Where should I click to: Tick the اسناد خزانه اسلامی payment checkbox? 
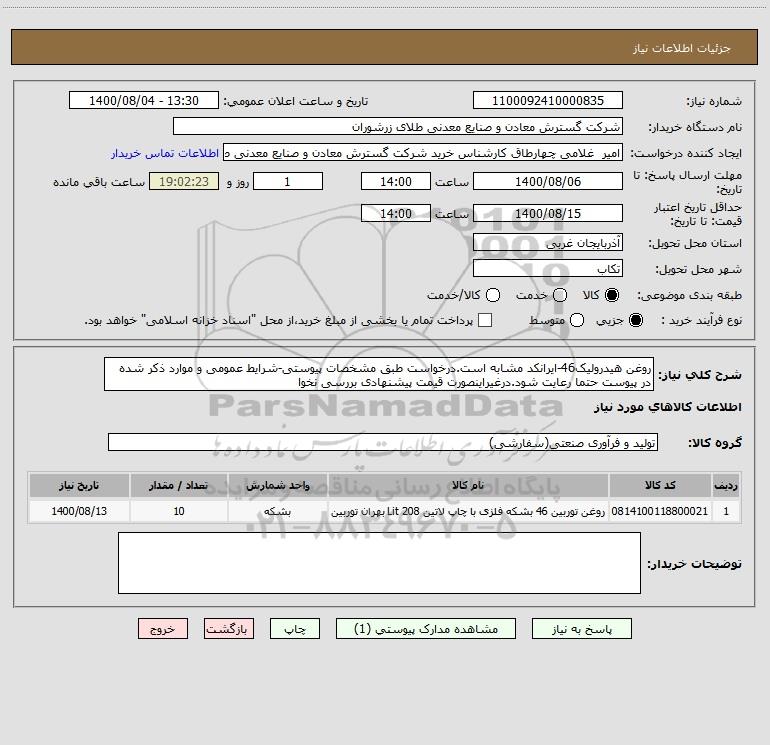click(x=485, y=320)
